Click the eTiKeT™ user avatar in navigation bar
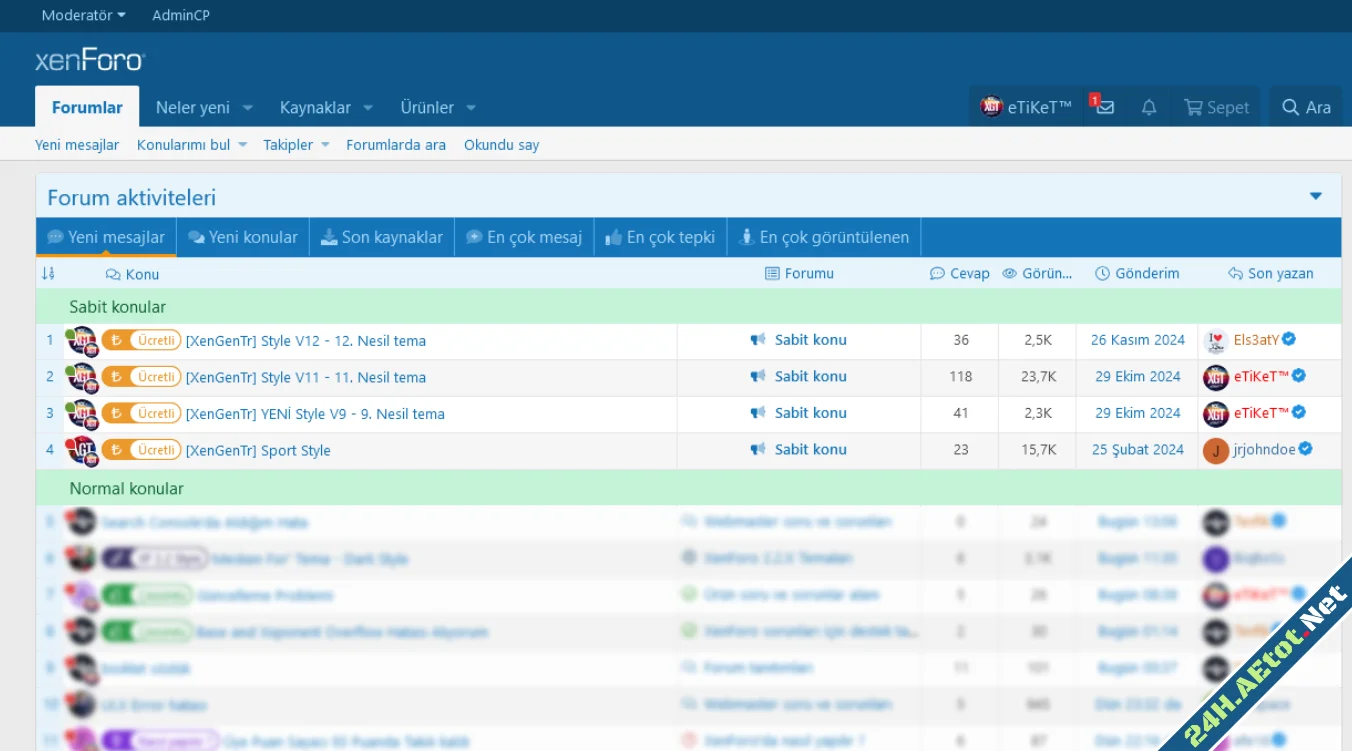This screenshot has width=1352, height=751. (991, 107)
